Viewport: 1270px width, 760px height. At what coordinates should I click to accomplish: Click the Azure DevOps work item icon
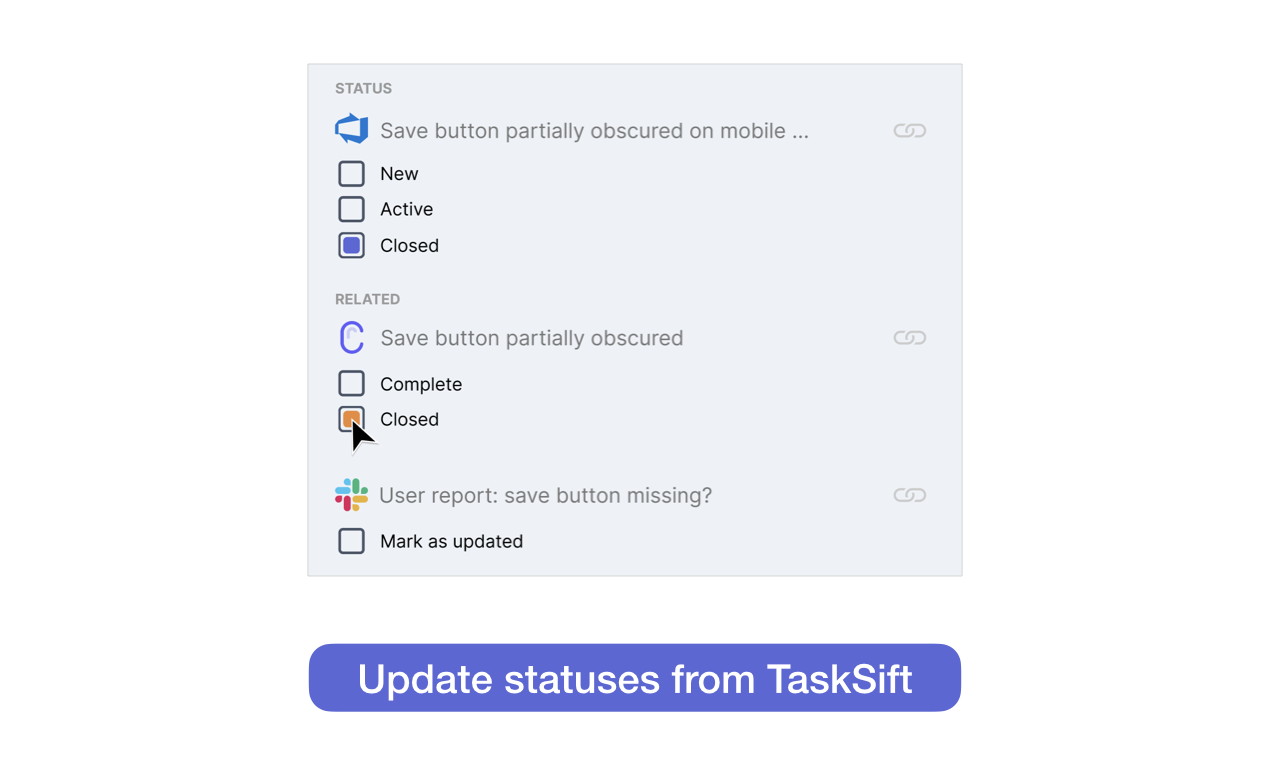351,129
